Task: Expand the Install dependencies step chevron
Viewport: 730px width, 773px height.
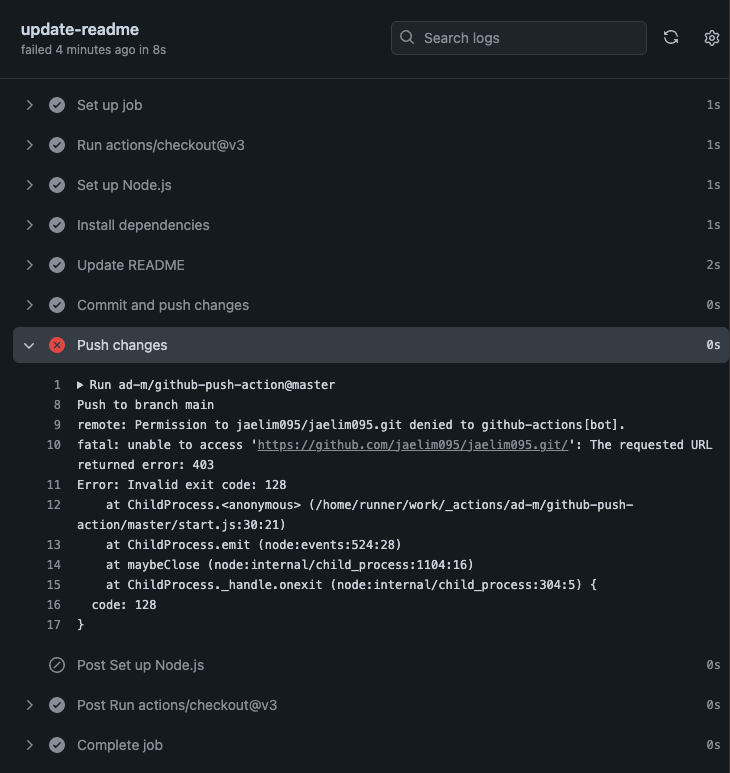Action: point(30,225)
